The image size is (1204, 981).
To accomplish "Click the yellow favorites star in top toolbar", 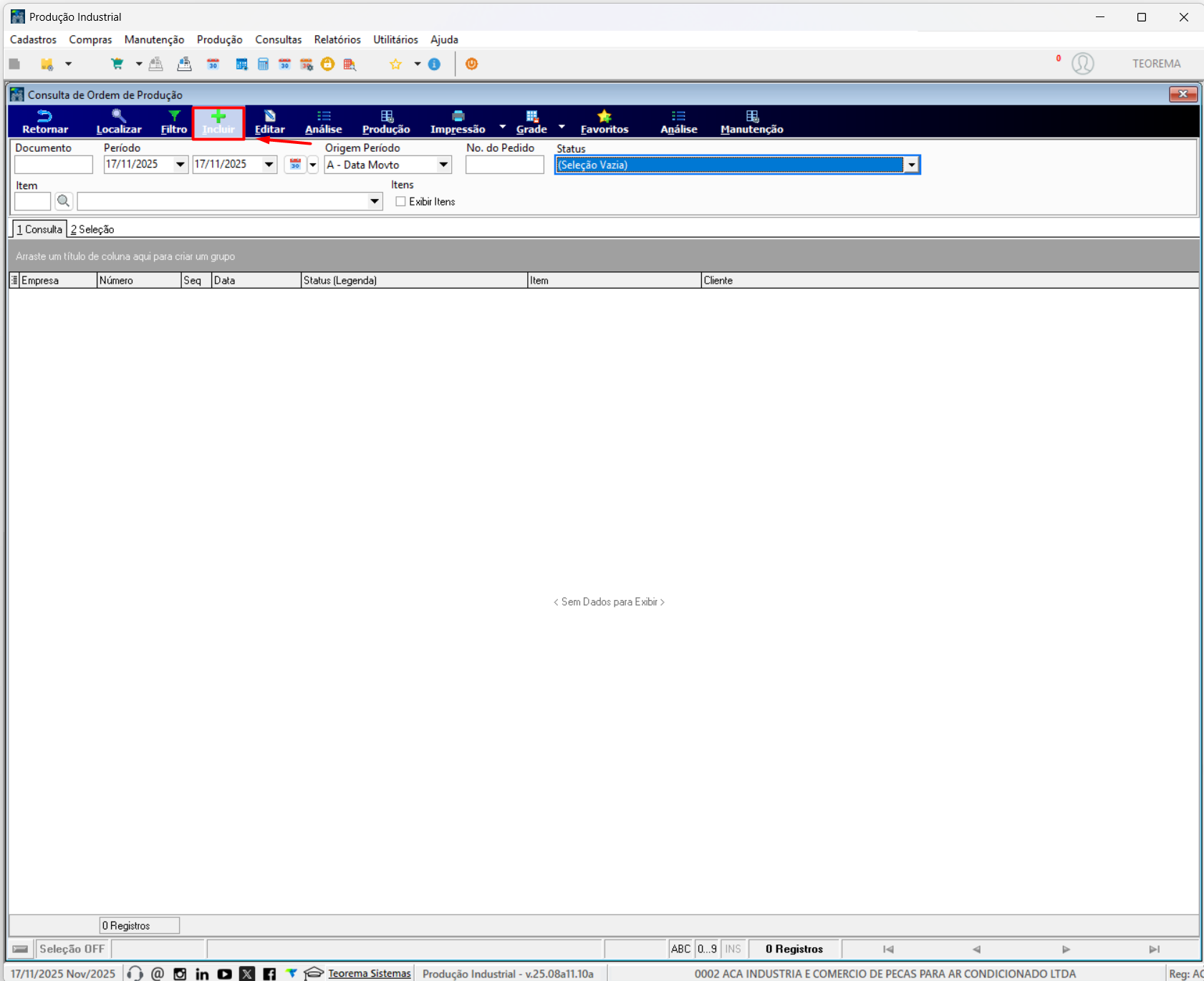I will [x=395, y=64].
